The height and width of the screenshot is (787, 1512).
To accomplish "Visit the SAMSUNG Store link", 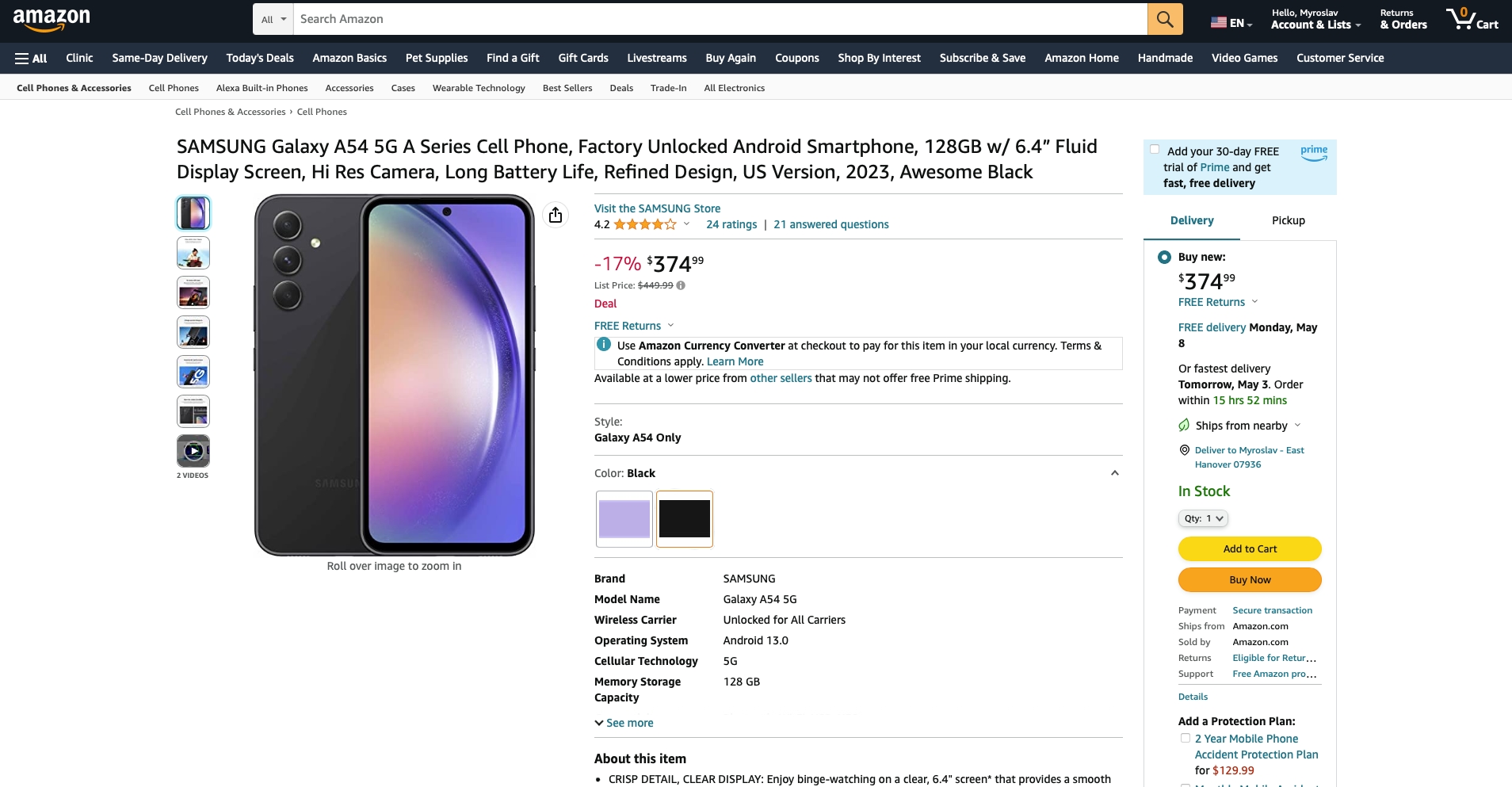I will (657, 208).
